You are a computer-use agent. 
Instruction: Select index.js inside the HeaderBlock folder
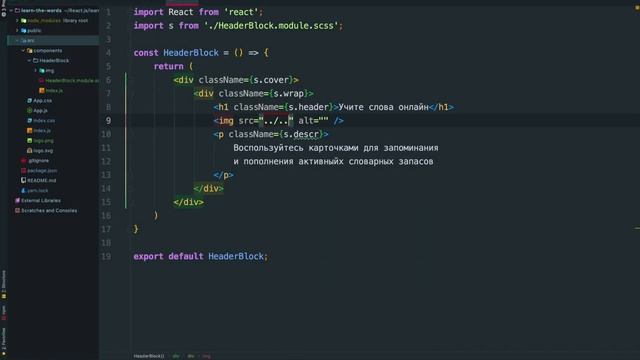coord(54,91)
